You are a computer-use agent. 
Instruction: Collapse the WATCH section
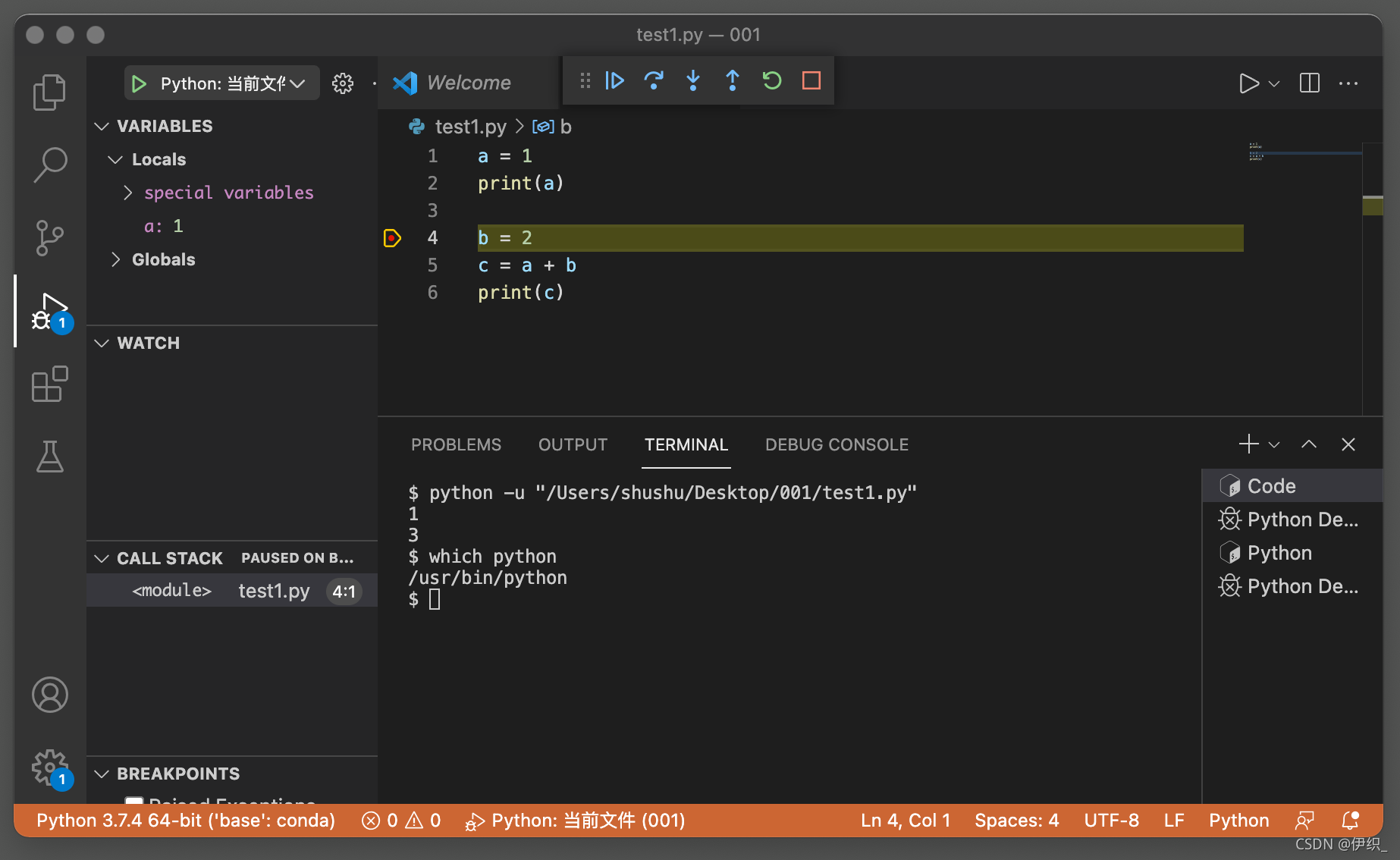(102, 343)
